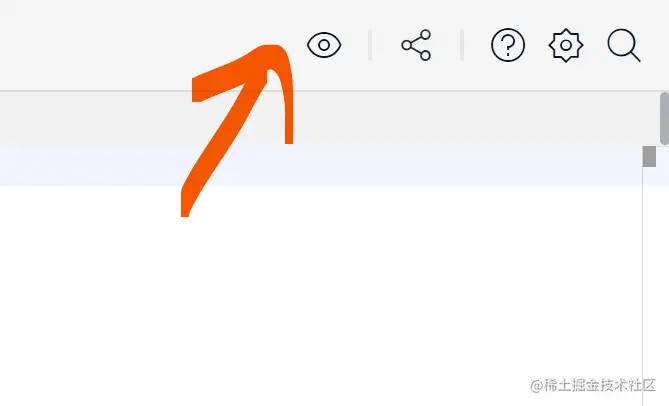Click the blank white content area
This screenshot has height=406, width=669.
[320, 294]
